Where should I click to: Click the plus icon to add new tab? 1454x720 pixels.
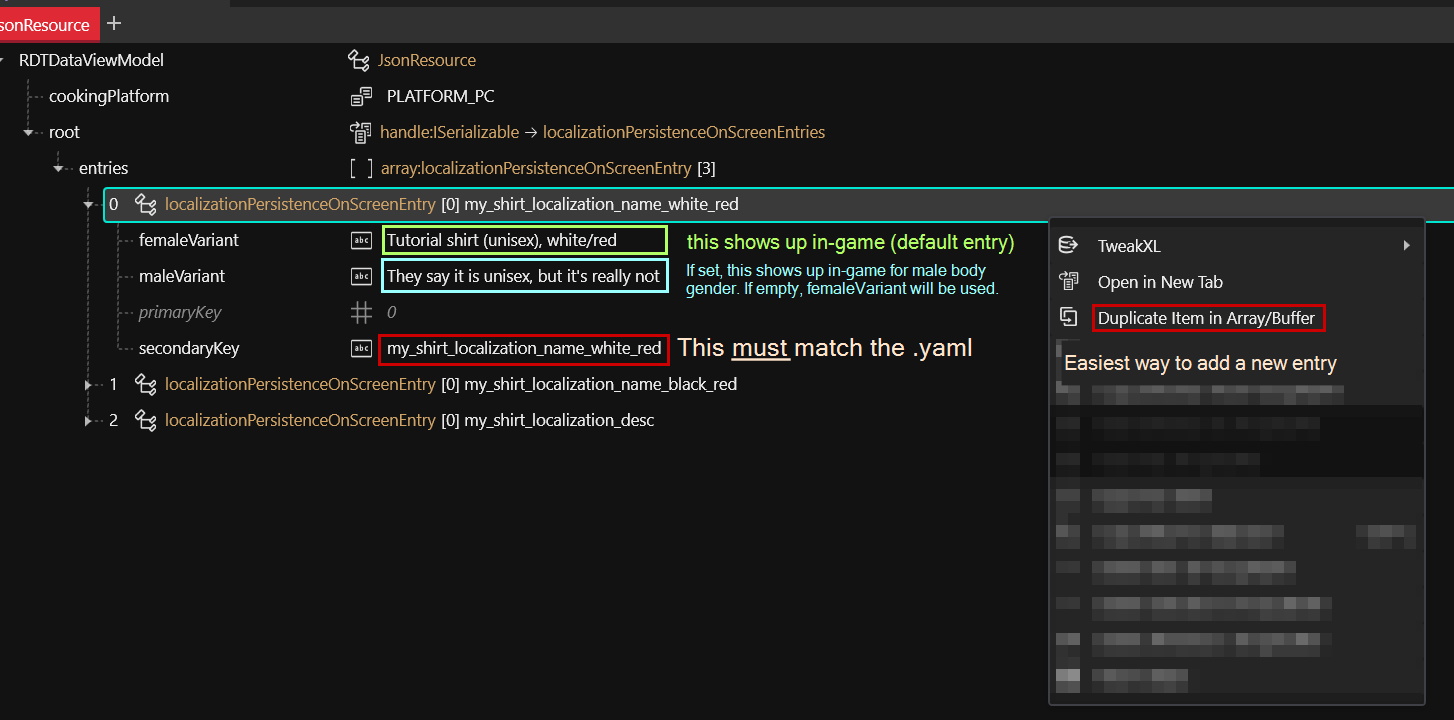(114, 23)
